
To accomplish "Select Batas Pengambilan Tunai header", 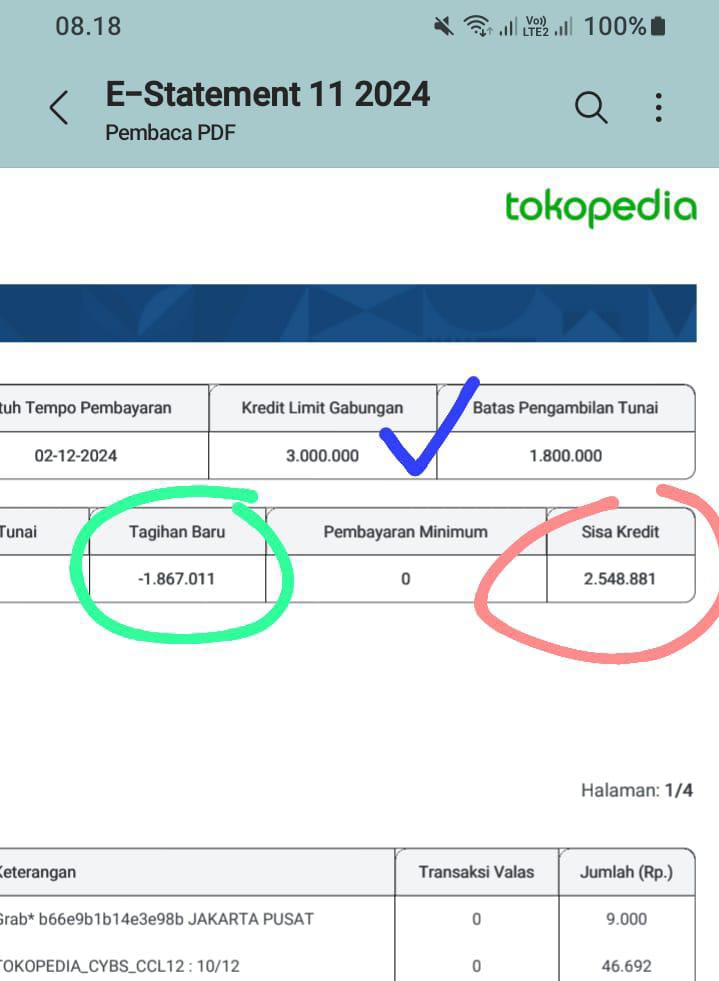I will click(565, 408).
